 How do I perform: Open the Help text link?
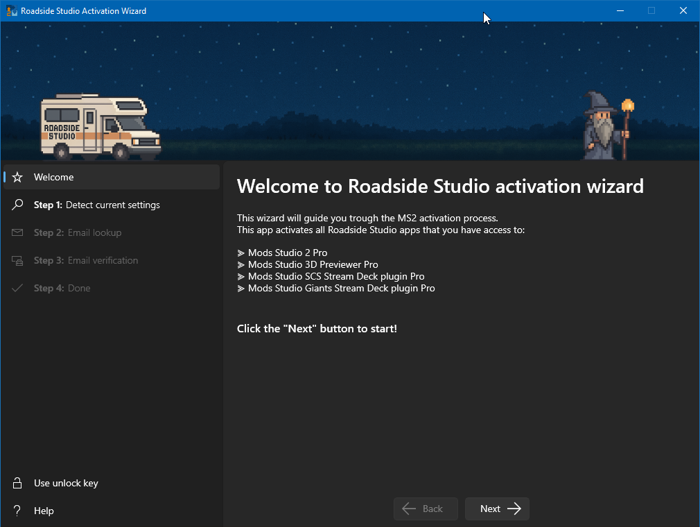[44, 511]
